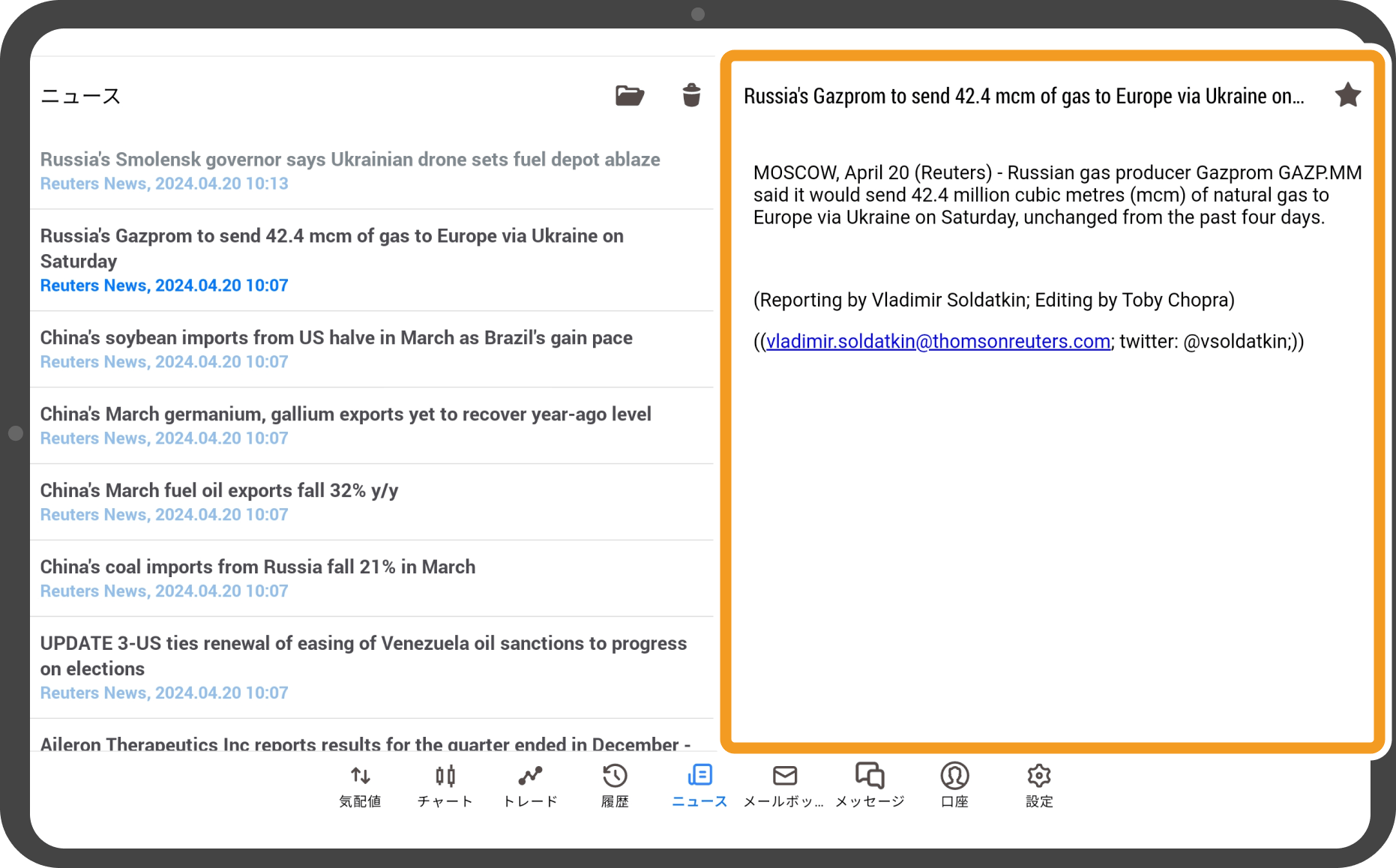Toggle the favorite star on the article
The height and width of the screenshot is (868, 1396).
[x=1347, y=96]
